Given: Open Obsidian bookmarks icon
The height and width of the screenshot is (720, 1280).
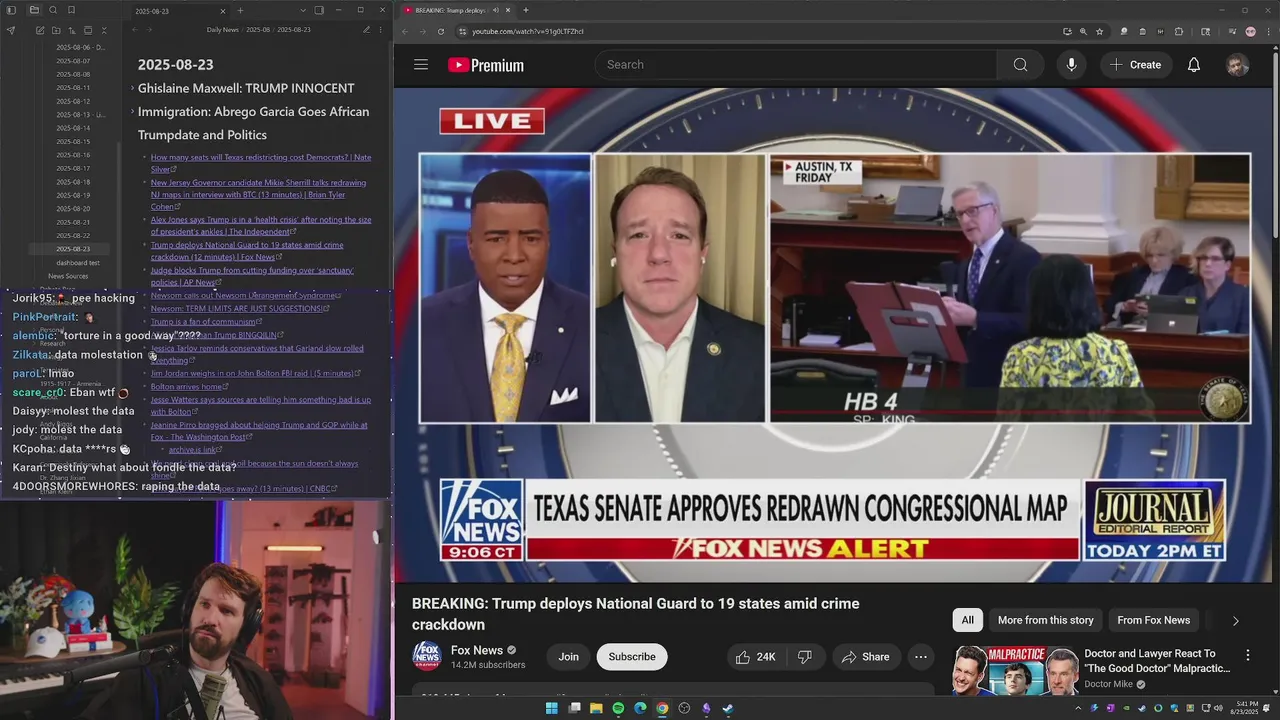Looking at the screenshot, I should pyautogui.click(x=71, y=10).
